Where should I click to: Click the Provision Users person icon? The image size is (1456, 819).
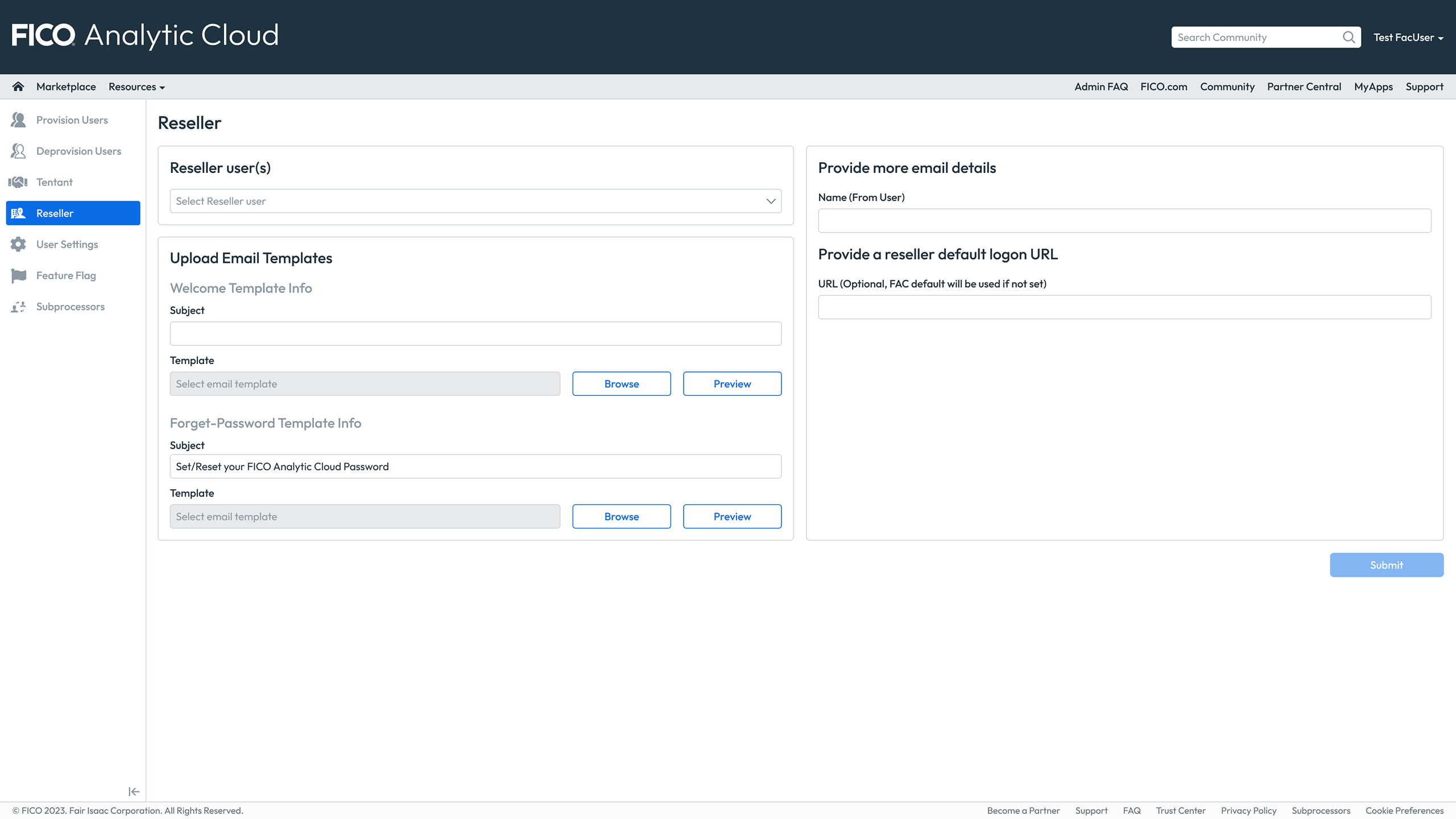(x=18, y=120)
